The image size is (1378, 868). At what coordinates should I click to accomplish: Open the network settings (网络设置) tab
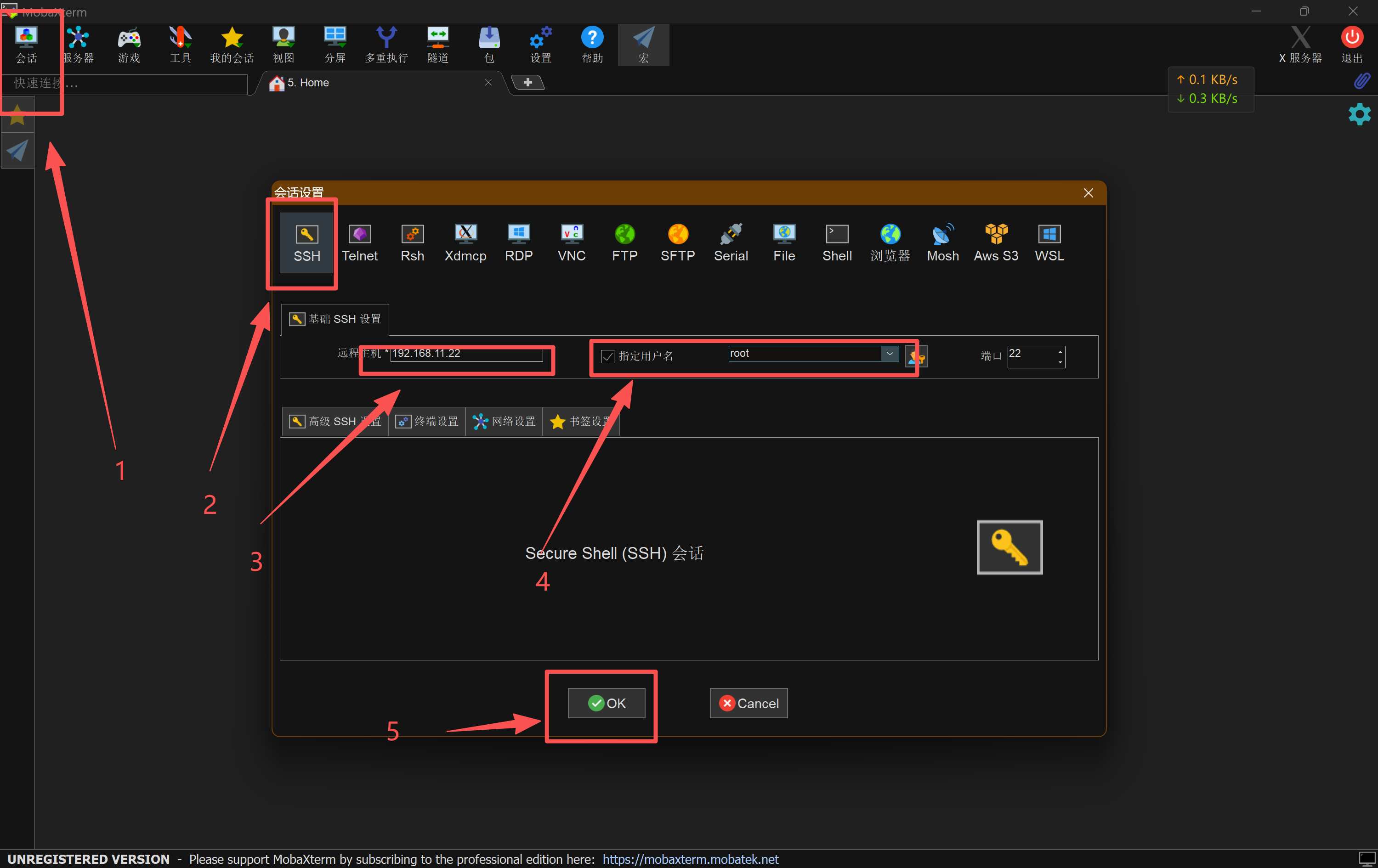504,422
